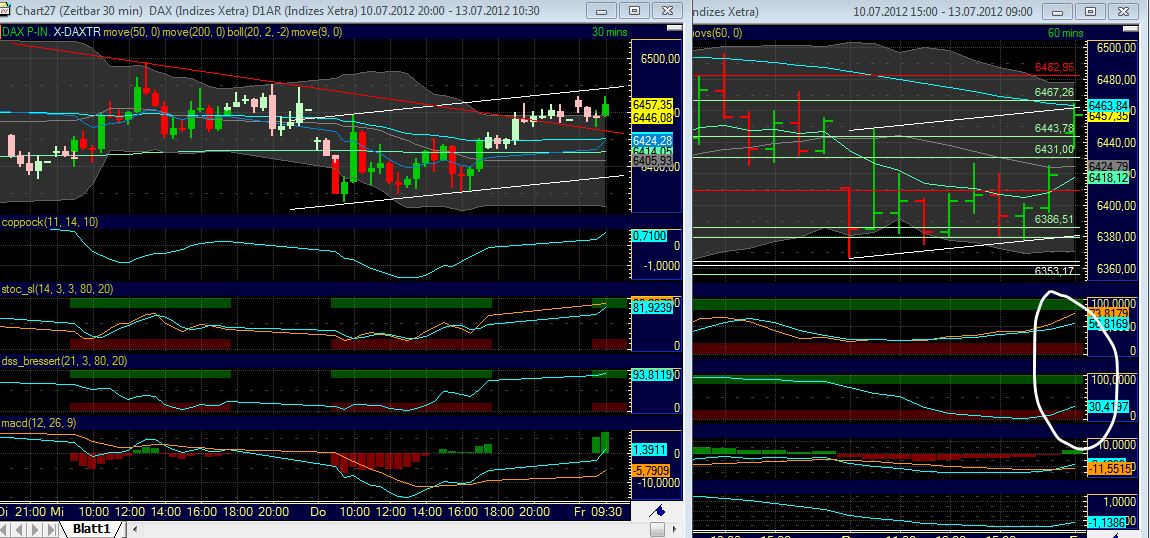Click the 60 mins timeframe label

click(1066, 33)
